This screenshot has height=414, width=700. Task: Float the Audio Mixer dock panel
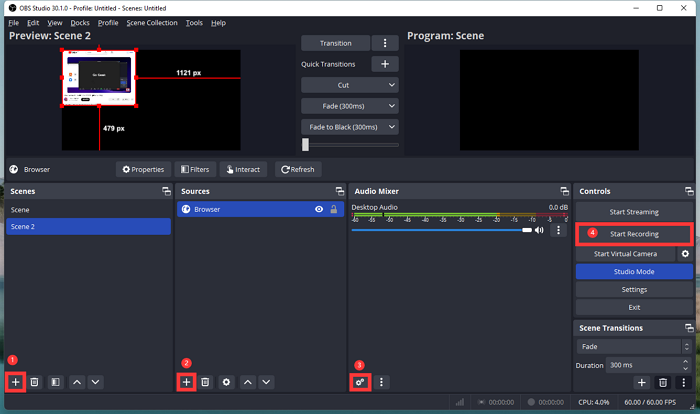[565, 191]
